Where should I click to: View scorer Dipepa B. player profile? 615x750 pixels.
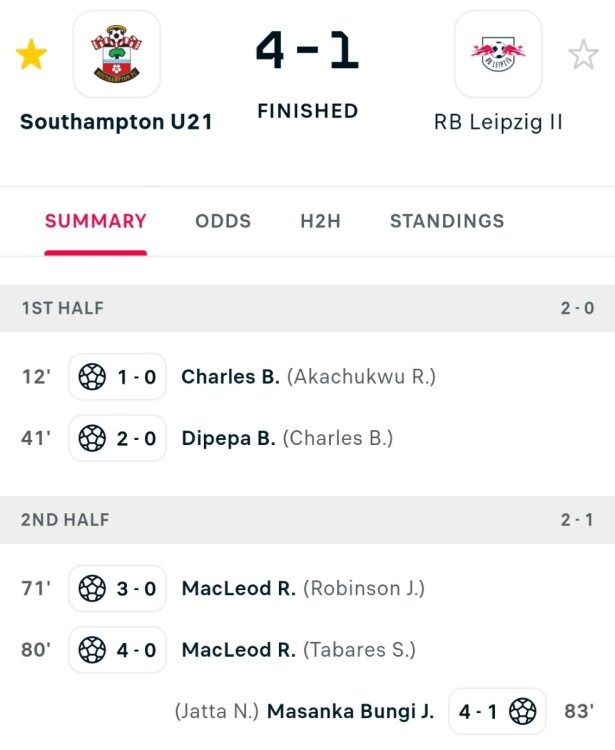(228, 438)
